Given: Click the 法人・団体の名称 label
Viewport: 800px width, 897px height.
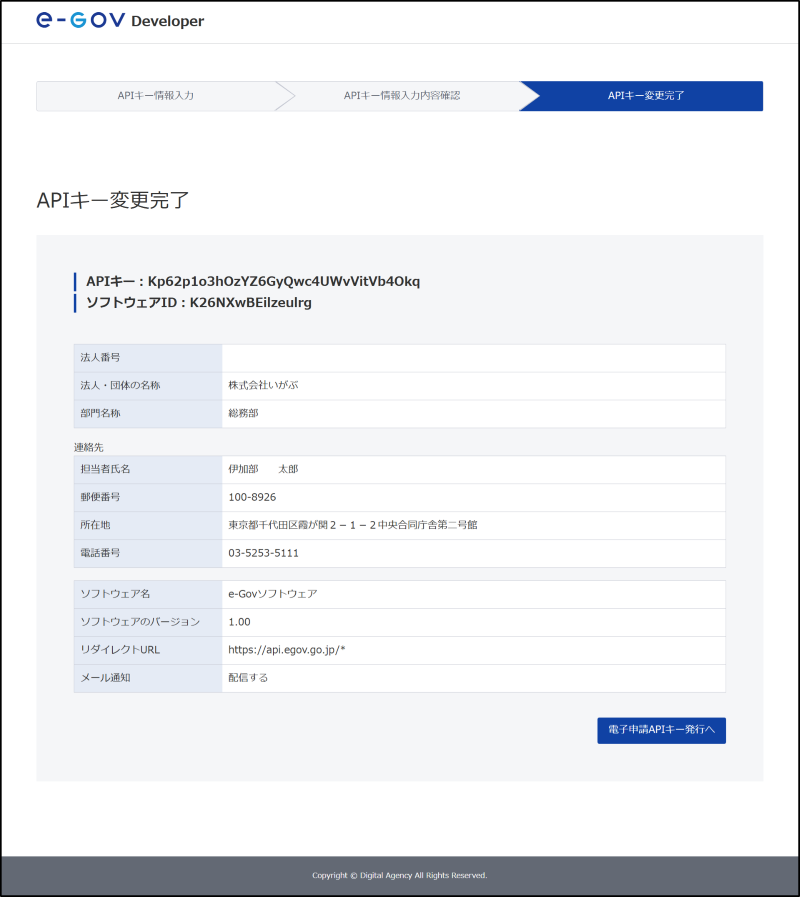Looking at the screenshot, I should click(120, 386).
